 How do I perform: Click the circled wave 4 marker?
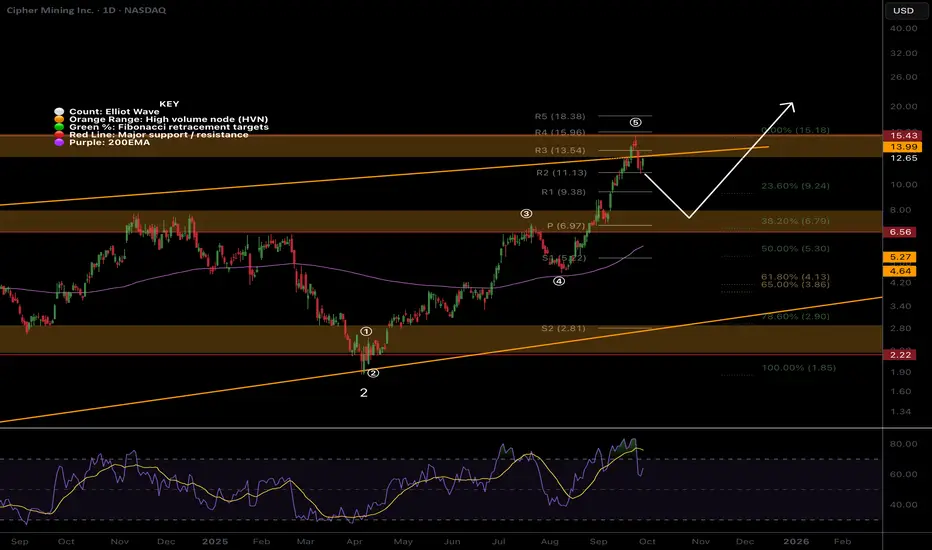pos(559,281)
